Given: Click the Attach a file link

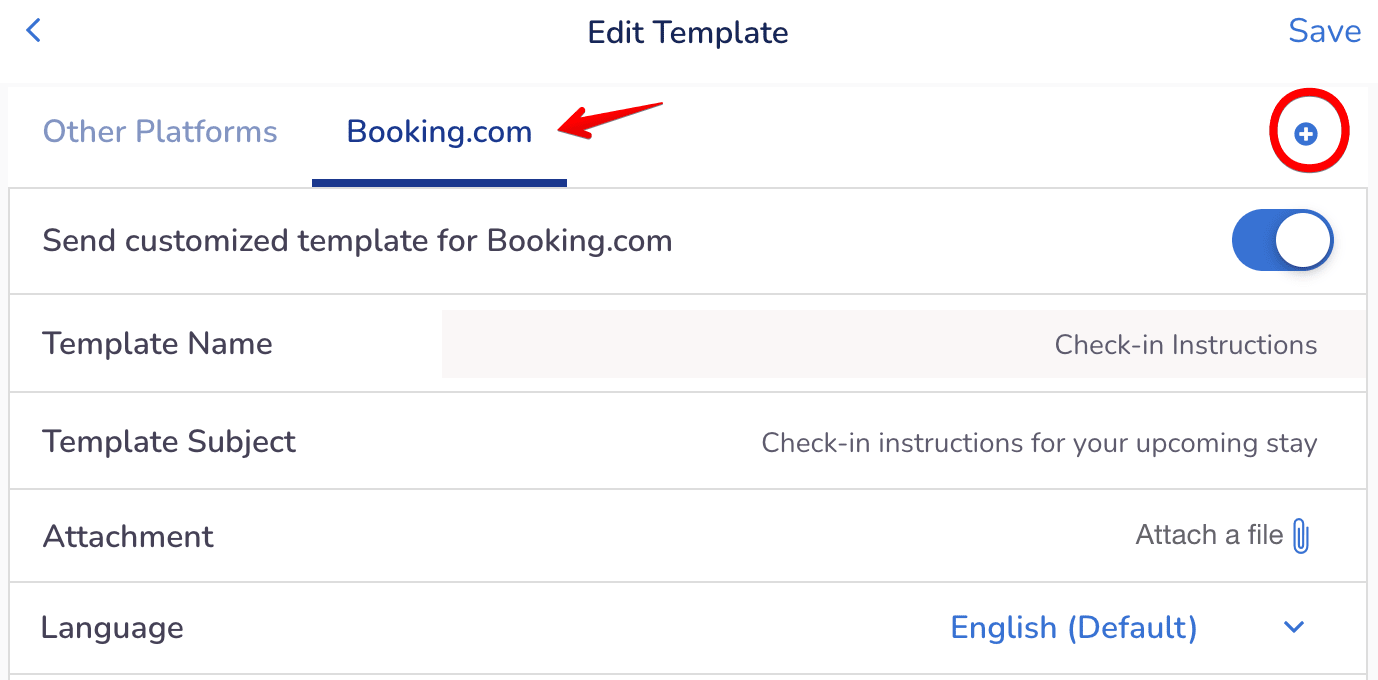Looking at the screenshot, I should (1209, 535).
